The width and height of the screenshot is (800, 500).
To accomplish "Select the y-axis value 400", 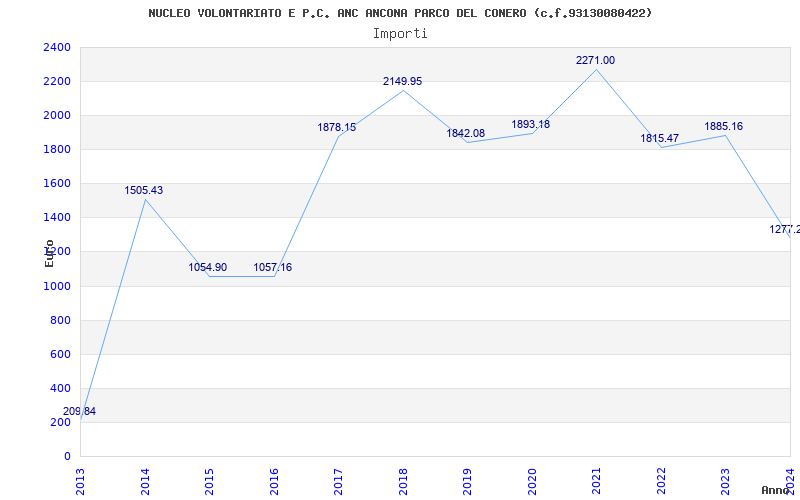I will click(x=61, y=388).
